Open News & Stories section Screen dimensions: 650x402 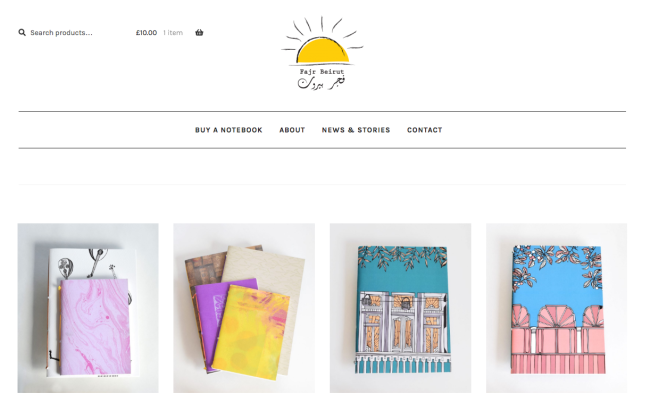click(356, 130)
